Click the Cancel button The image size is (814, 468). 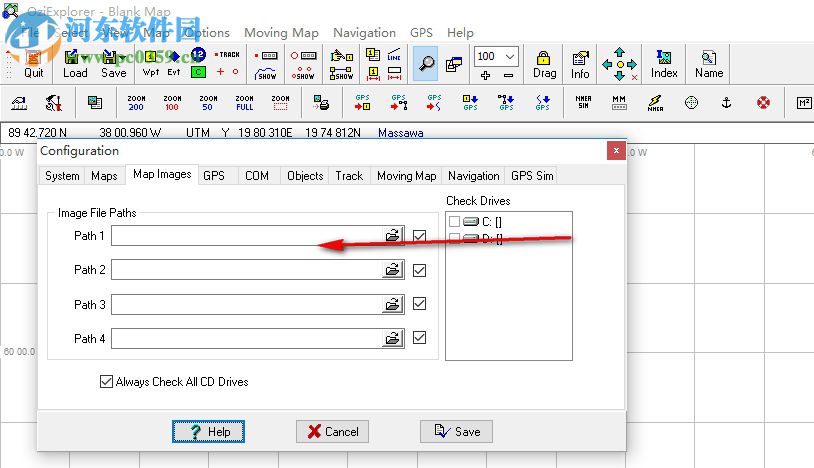pyautogui.click(x=332, y=431)
